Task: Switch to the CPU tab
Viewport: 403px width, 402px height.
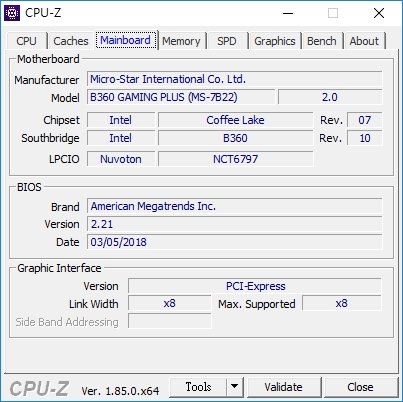Action: point(27,41)
